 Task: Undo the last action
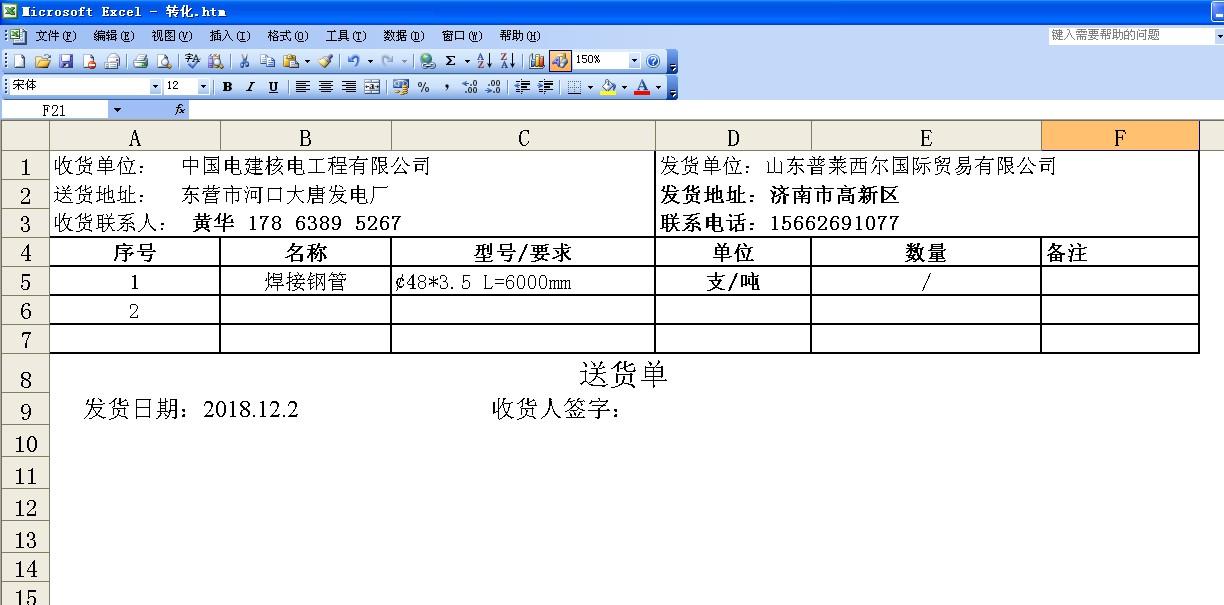tap(354, 61)
